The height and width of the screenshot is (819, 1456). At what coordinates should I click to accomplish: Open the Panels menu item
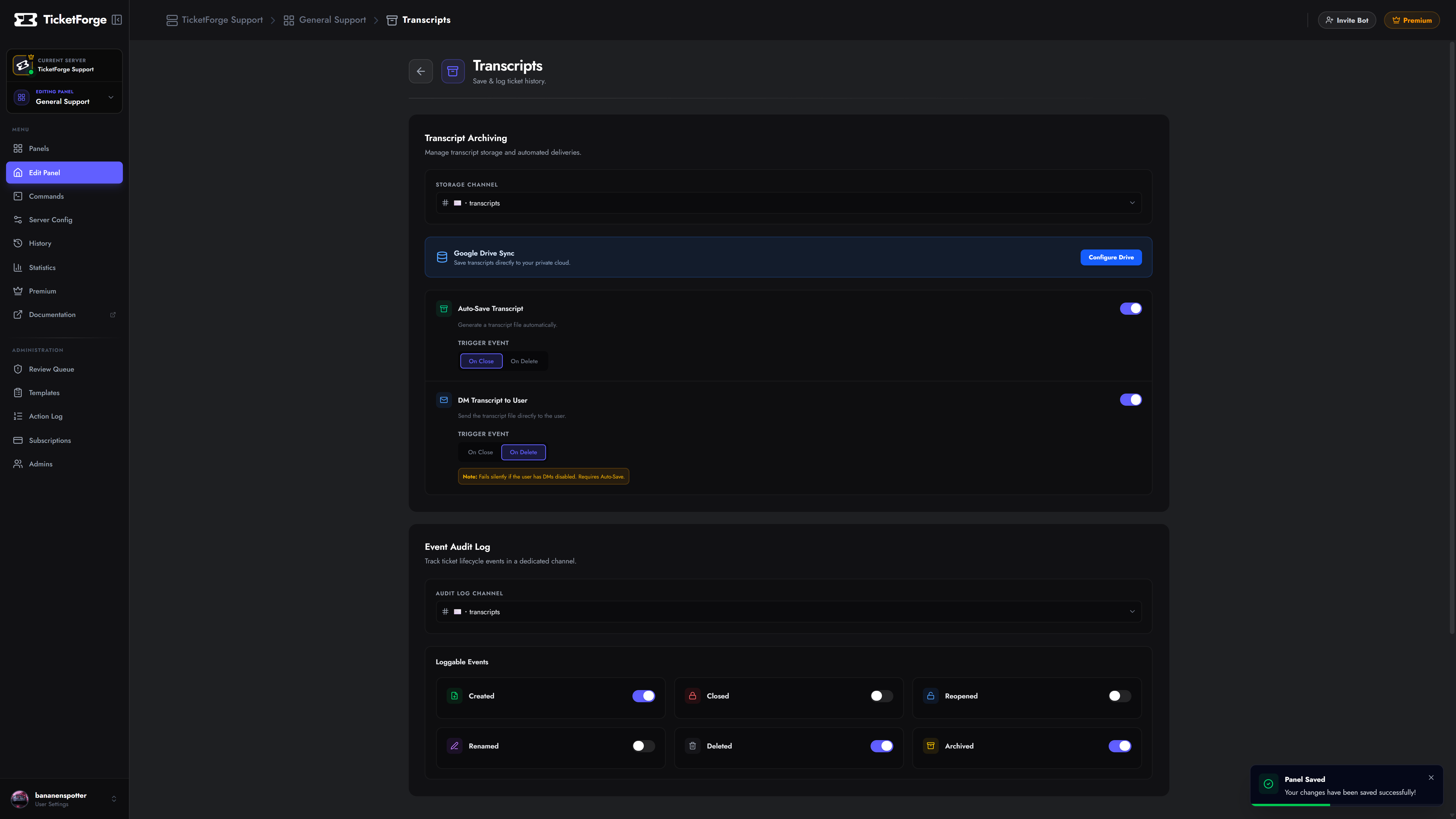pos(64,149)
